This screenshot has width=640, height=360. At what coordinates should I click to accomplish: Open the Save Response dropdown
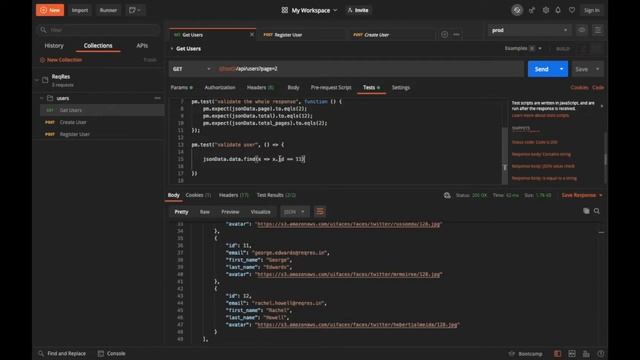(582, 196)
